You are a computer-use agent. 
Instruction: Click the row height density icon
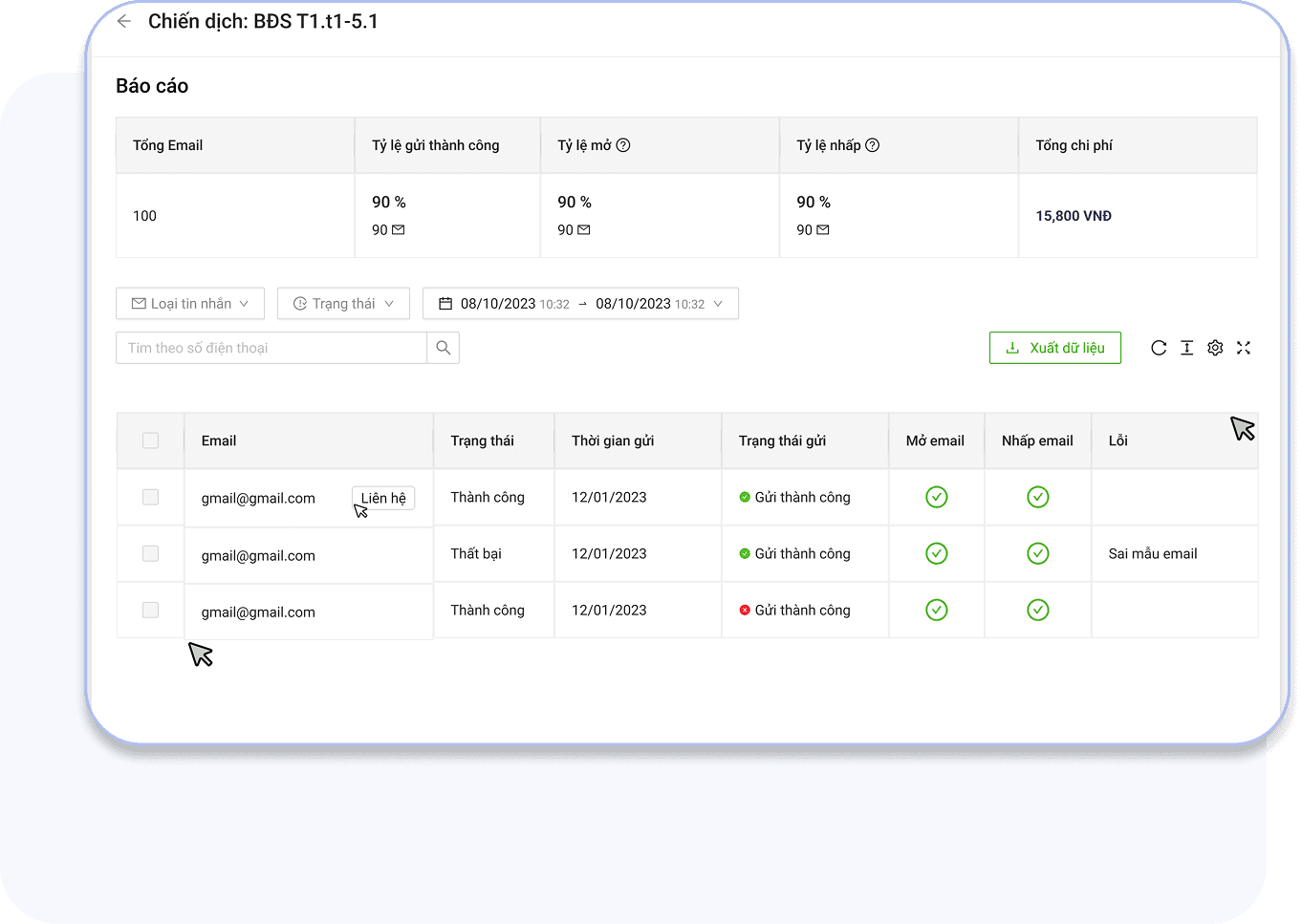pos(1186,348)
